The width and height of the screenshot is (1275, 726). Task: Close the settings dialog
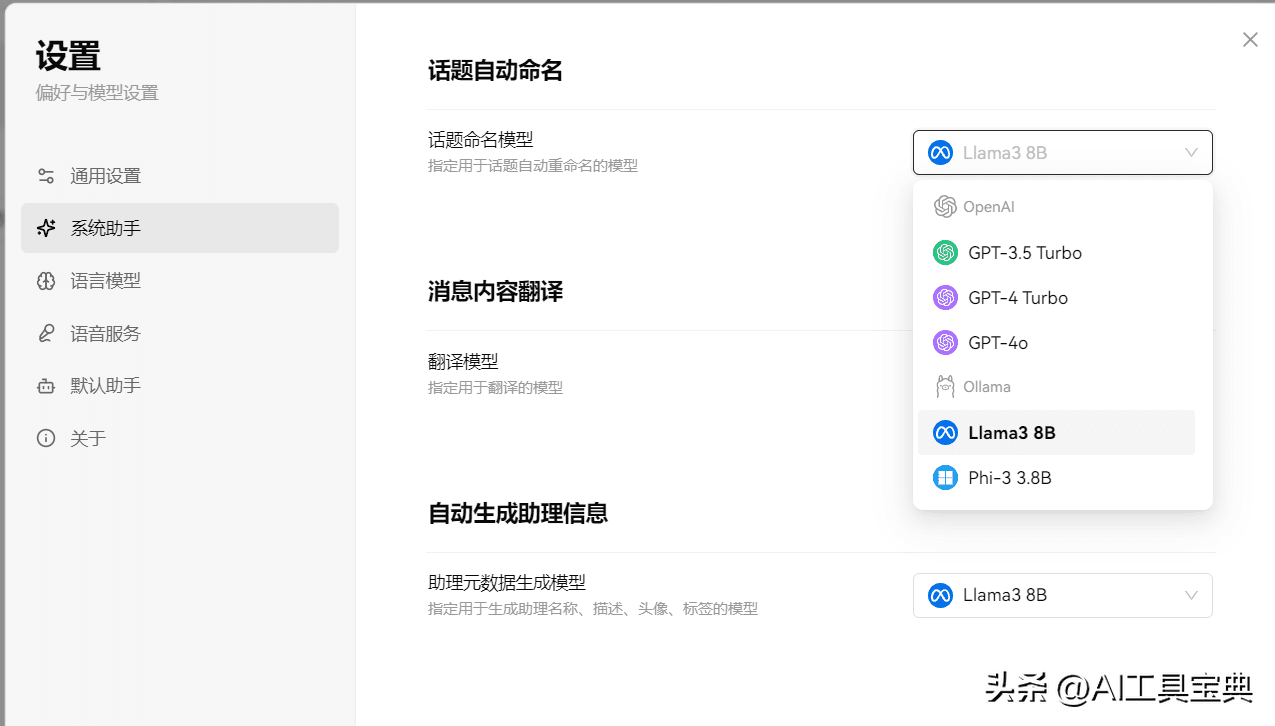[x=1250, y=40]
